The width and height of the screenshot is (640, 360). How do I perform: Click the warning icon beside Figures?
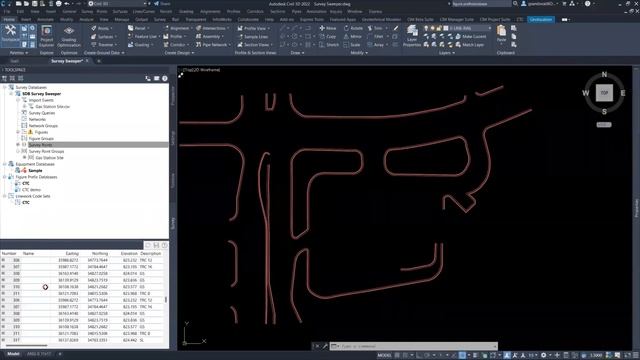tap(30, 132)
